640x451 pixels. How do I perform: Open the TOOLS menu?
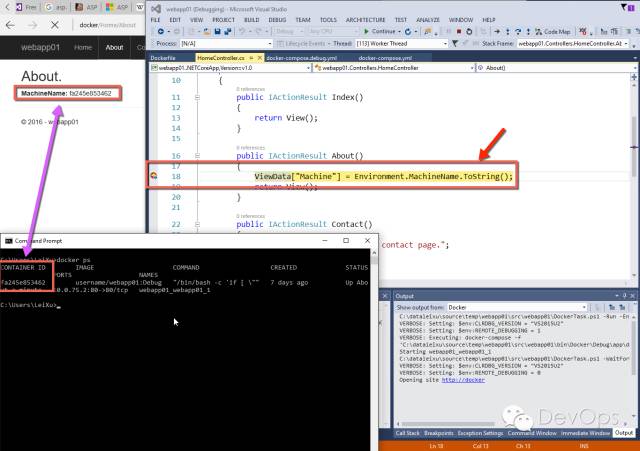[328, 20]
